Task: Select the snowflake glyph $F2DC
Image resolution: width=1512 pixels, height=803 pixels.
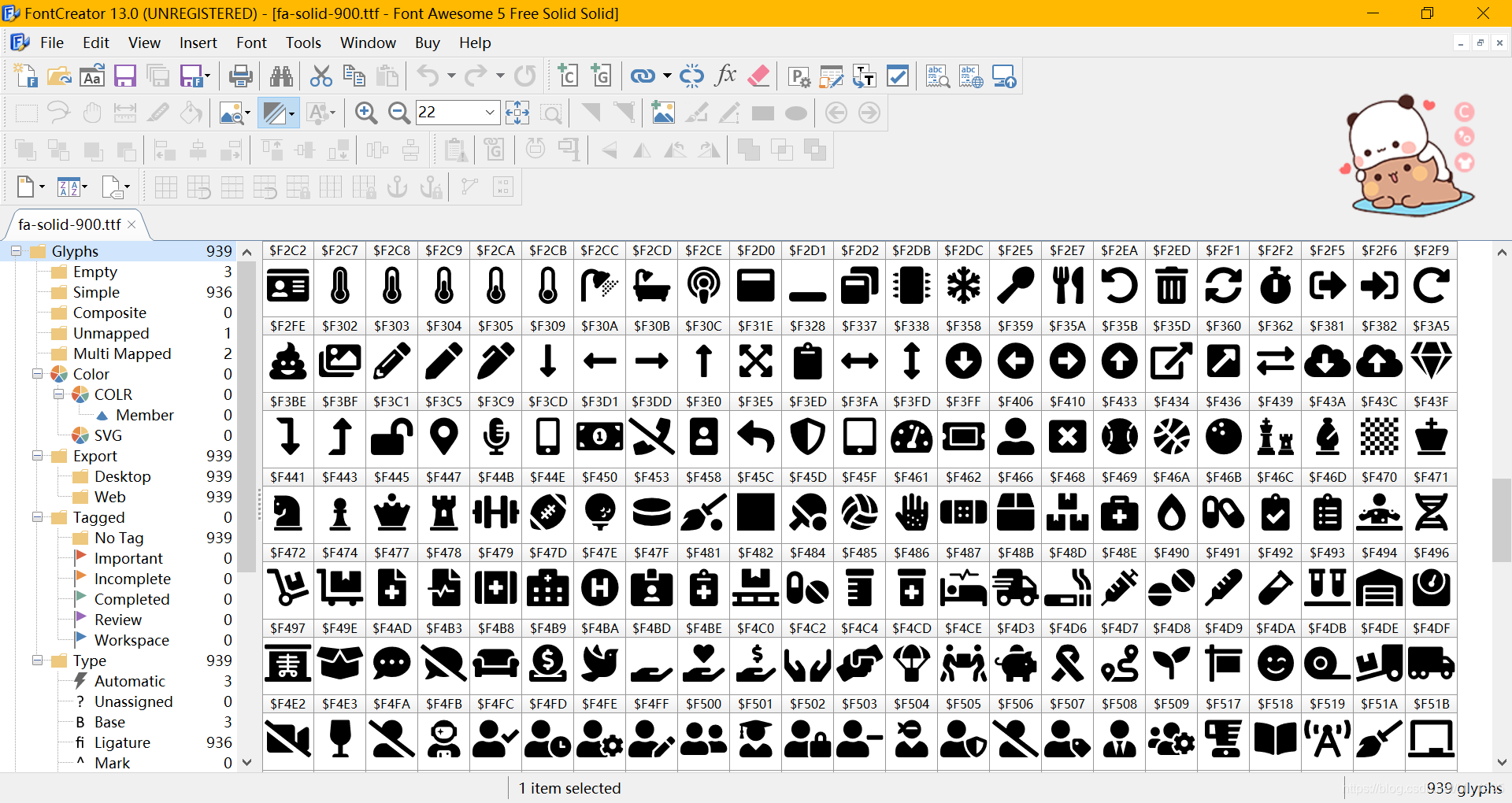Action: [x=964, y=286]
